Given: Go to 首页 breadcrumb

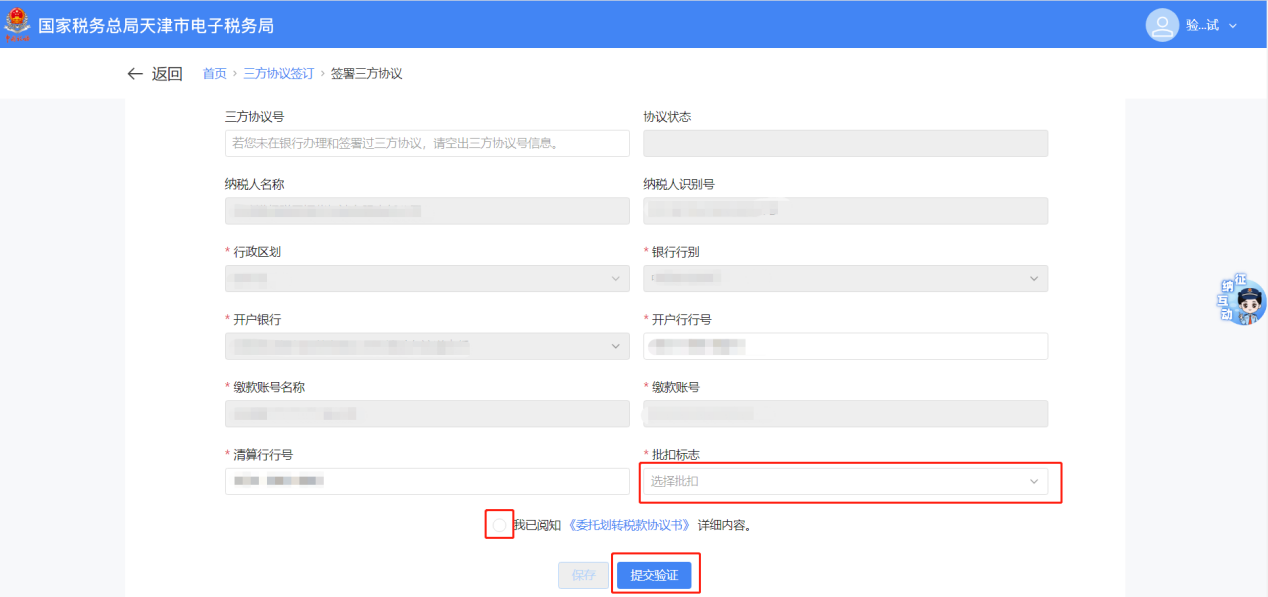Looking at the screenshot, I should pyautogui.click(x=214, y=74).
